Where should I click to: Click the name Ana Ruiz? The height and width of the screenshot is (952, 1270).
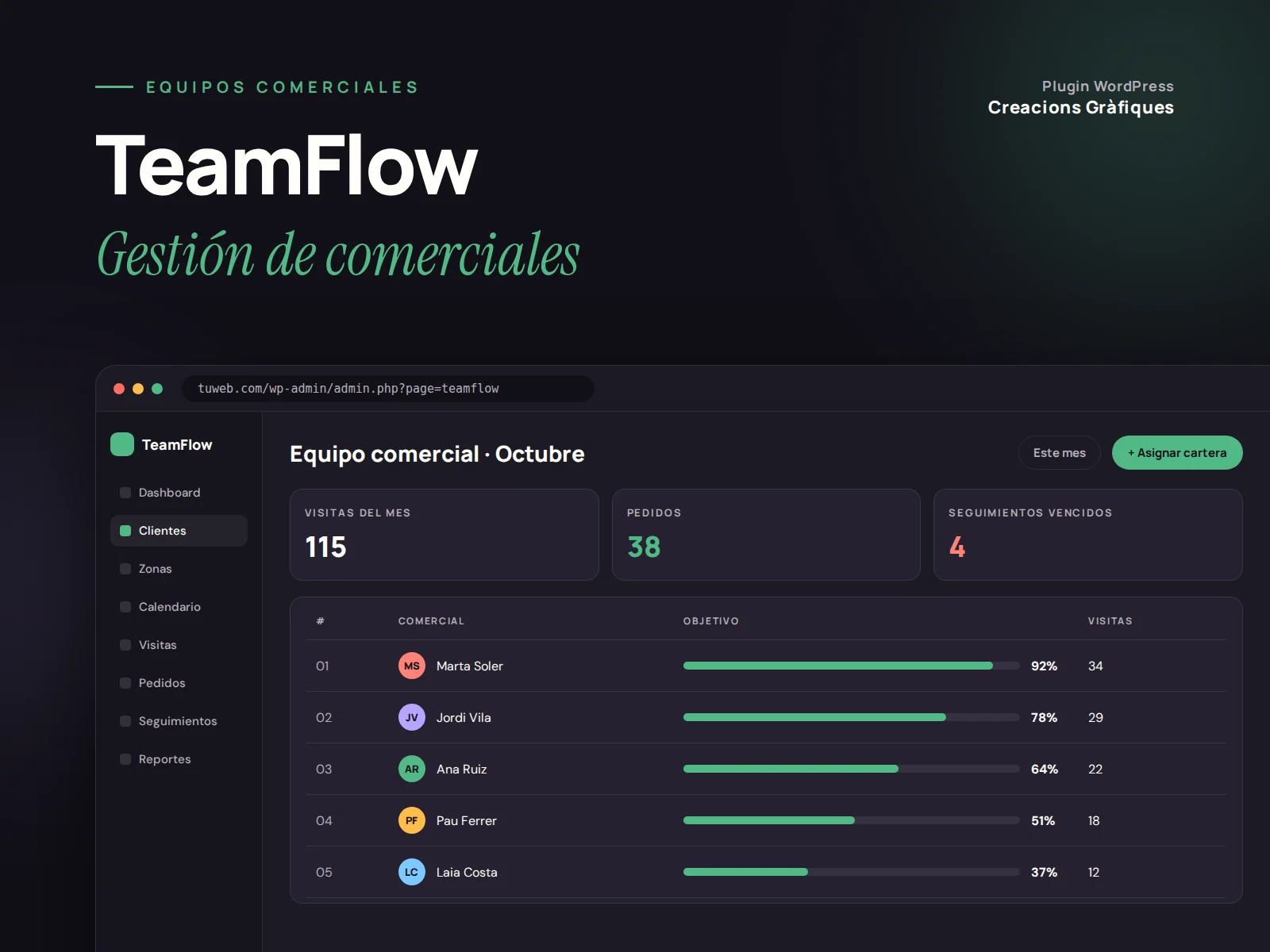pos(461,770)
